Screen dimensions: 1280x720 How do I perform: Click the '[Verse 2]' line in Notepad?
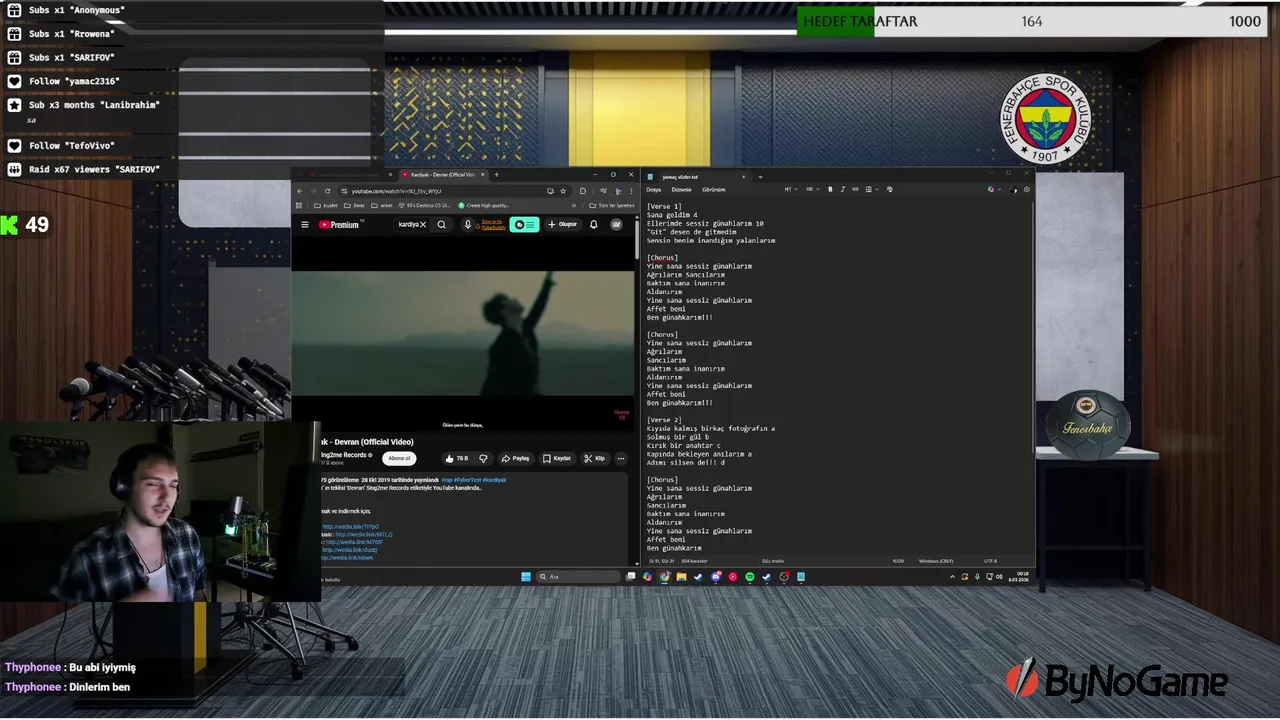coord(664,420)
